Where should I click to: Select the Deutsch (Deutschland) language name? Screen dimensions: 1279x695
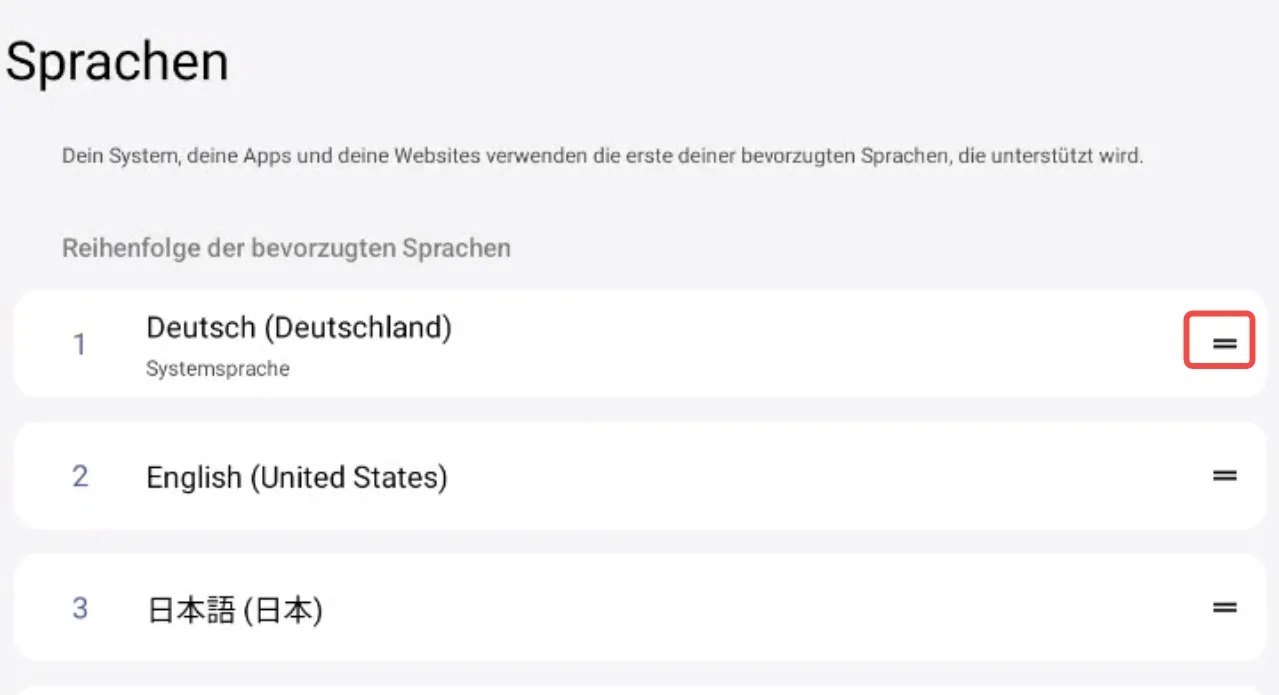pos(299,327)
